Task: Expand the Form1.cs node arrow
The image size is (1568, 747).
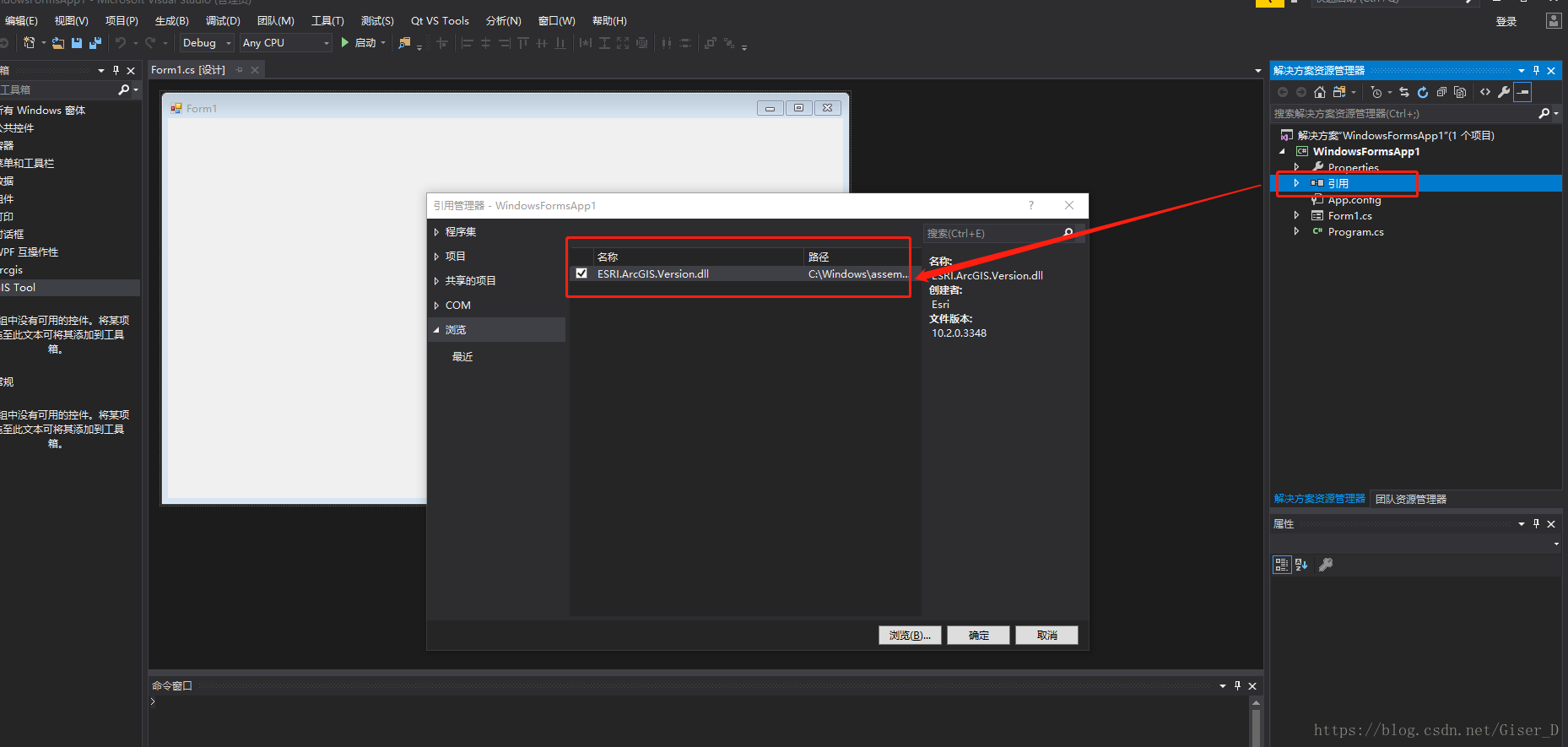Action: 1296,215
